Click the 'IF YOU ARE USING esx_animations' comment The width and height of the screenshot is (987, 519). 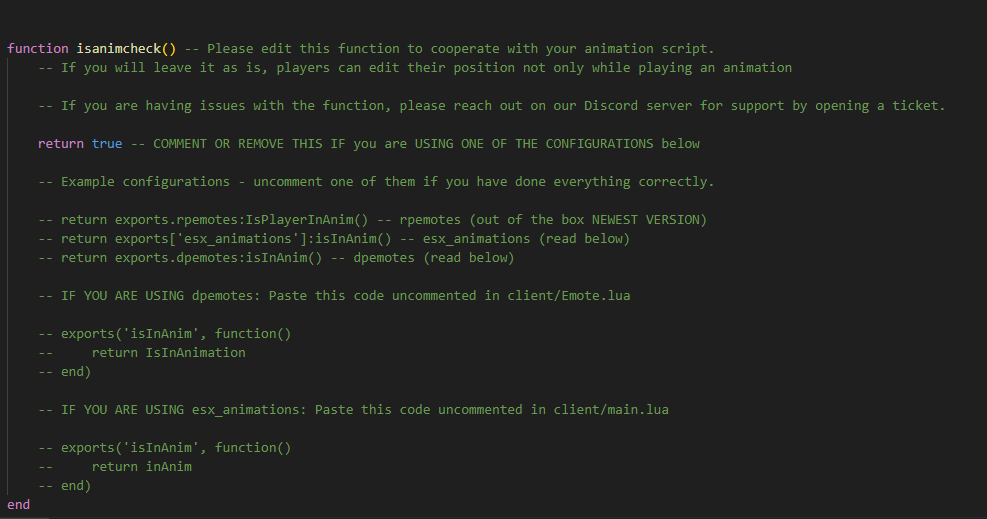(353, 410)
